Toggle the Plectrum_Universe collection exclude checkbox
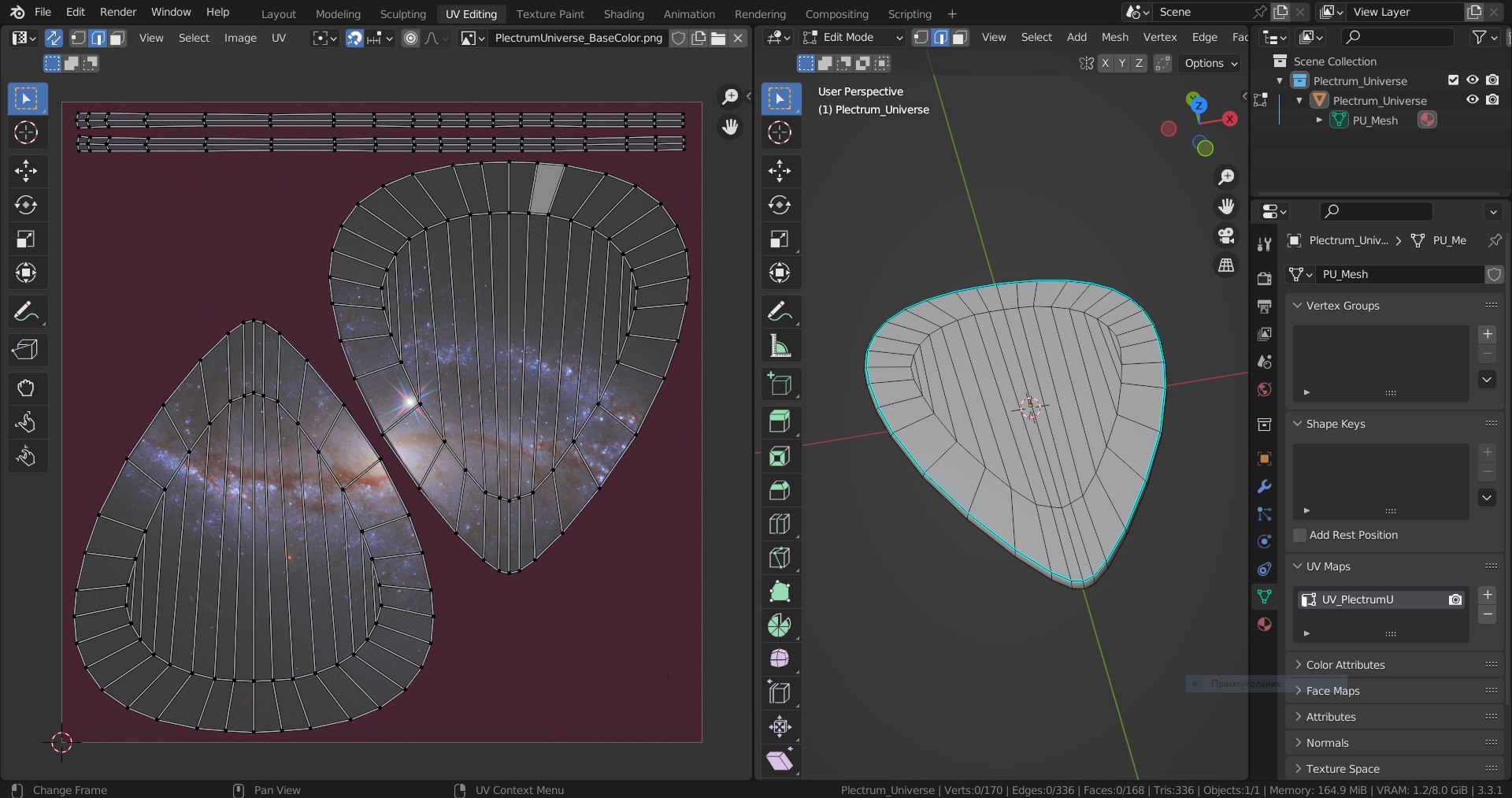This screenshot has width=1512, height=798. (x=1453, y=80)
